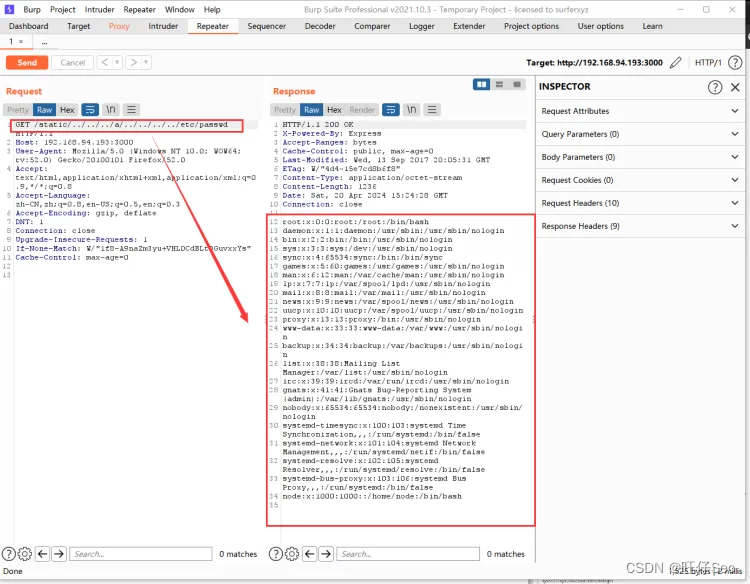Open Request search settings gear

(25, 554)
